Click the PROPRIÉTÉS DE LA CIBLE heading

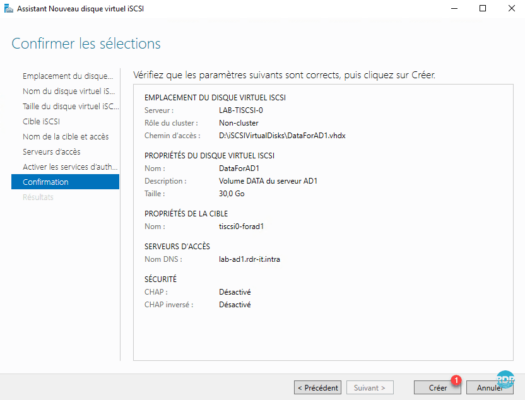click(186, 214)
